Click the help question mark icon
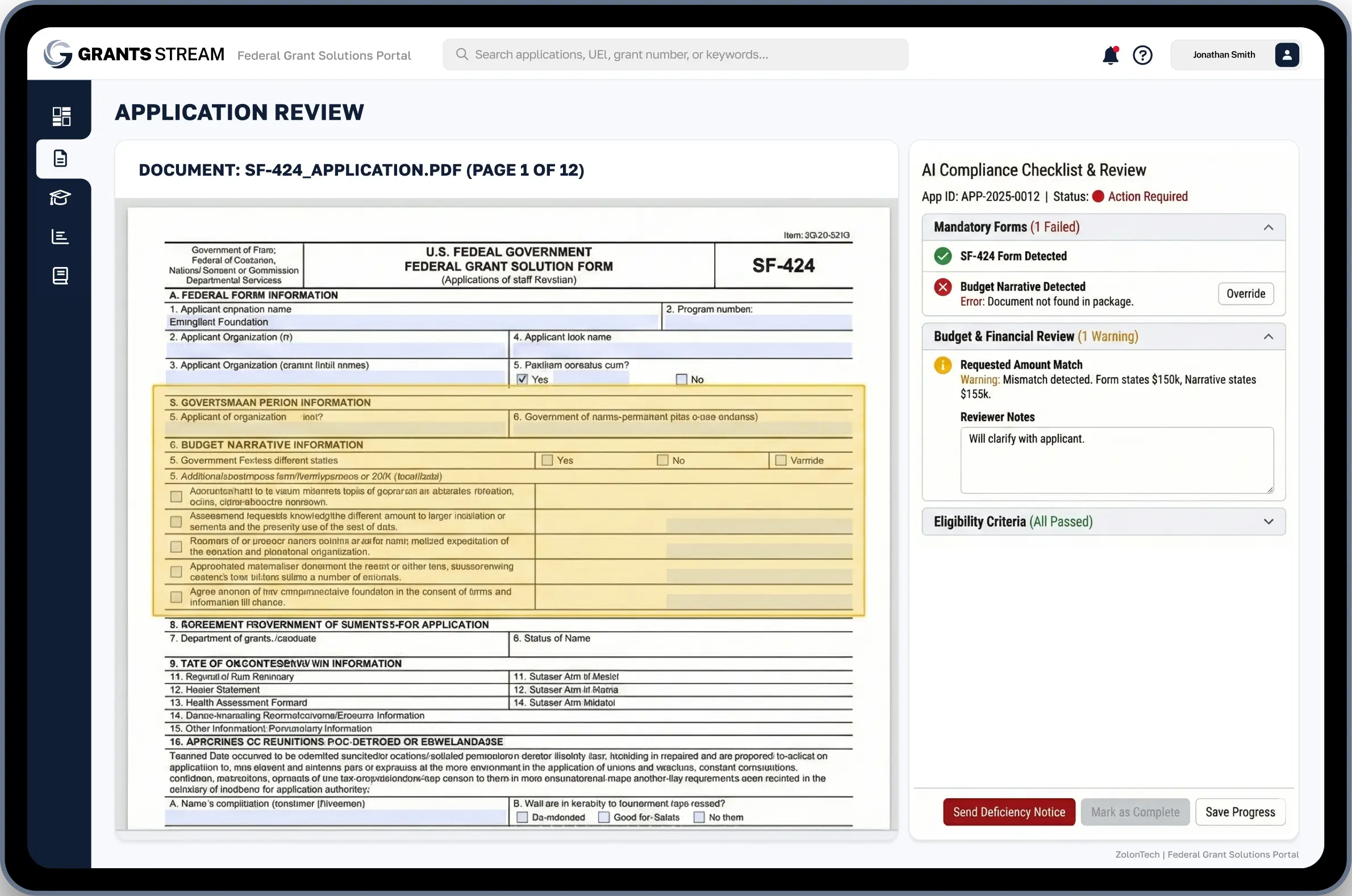This screenshot has height=896, width=1352. [1142, 56]
